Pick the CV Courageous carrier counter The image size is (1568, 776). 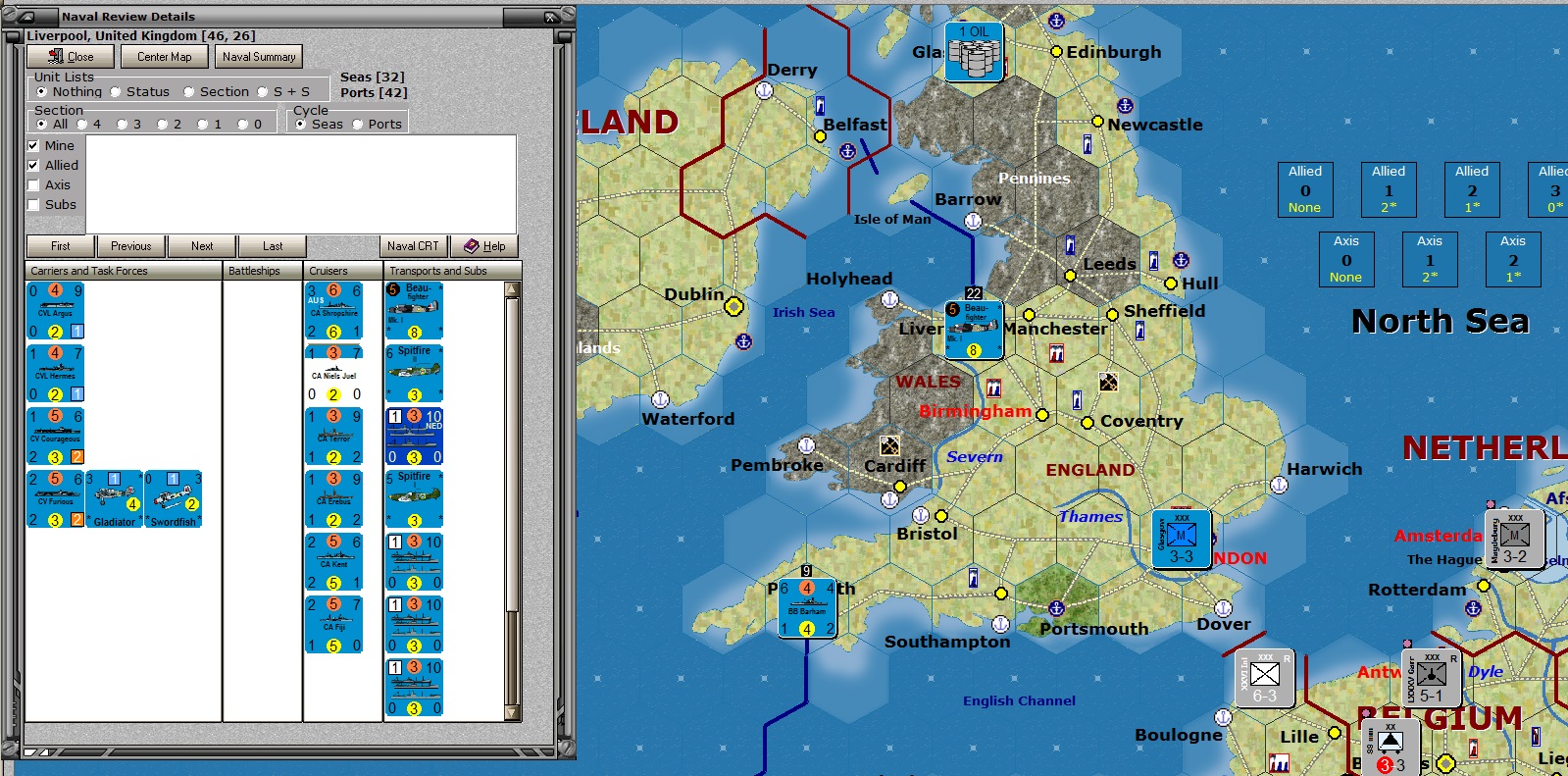click(56, 437)
